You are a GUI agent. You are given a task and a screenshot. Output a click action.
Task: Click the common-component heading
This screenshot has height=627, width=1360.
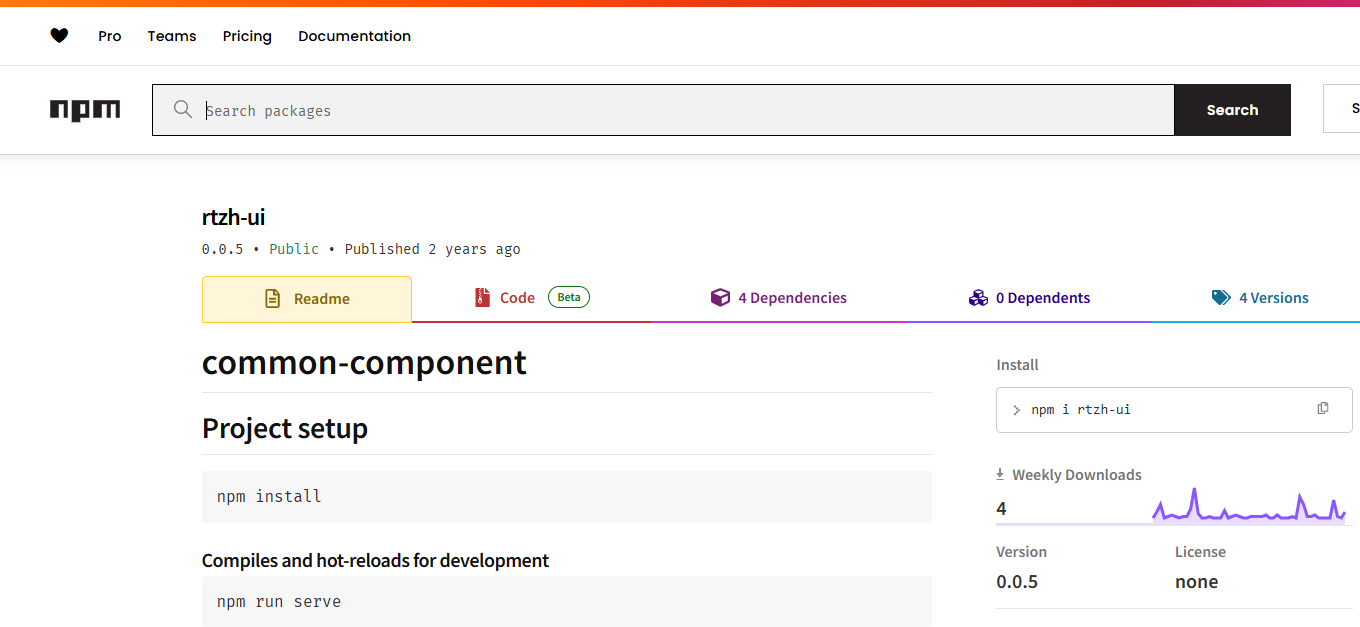364,362
